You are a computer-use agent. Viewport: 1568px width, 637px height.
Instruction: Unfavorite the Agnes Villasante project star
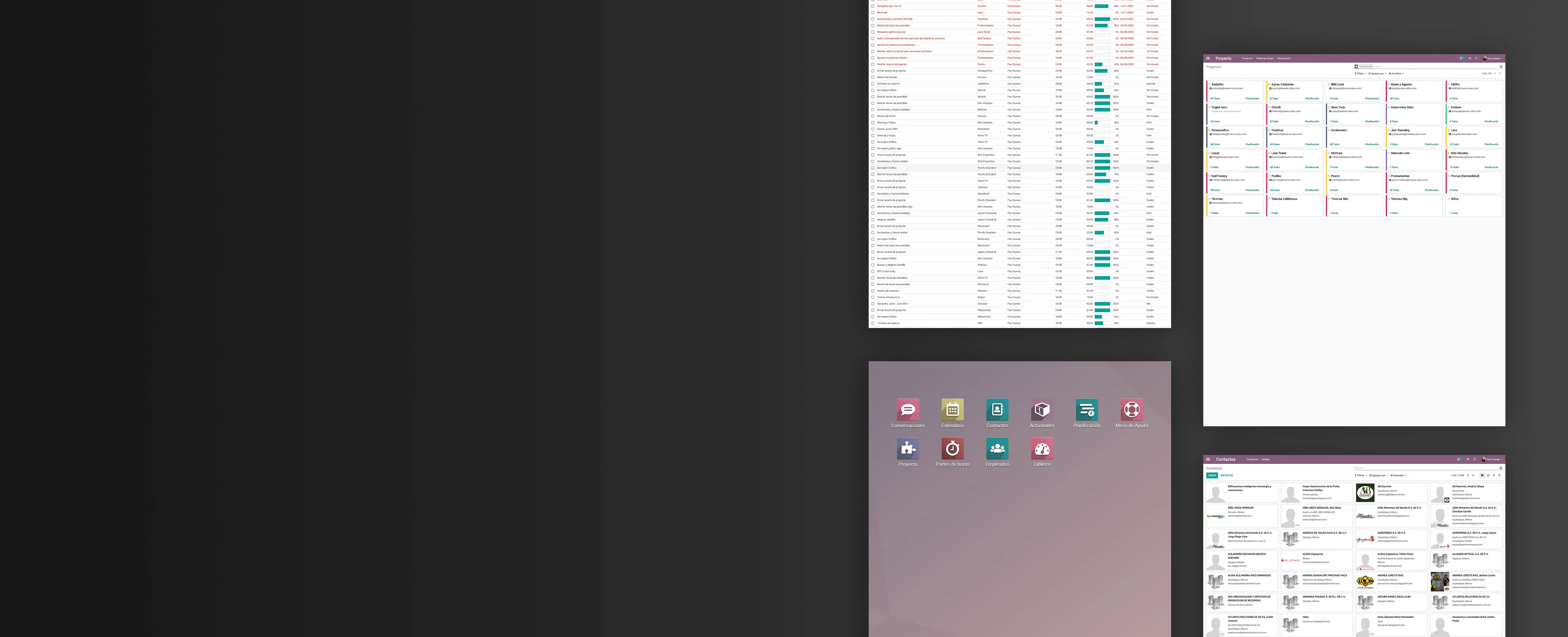(1270, 85)
